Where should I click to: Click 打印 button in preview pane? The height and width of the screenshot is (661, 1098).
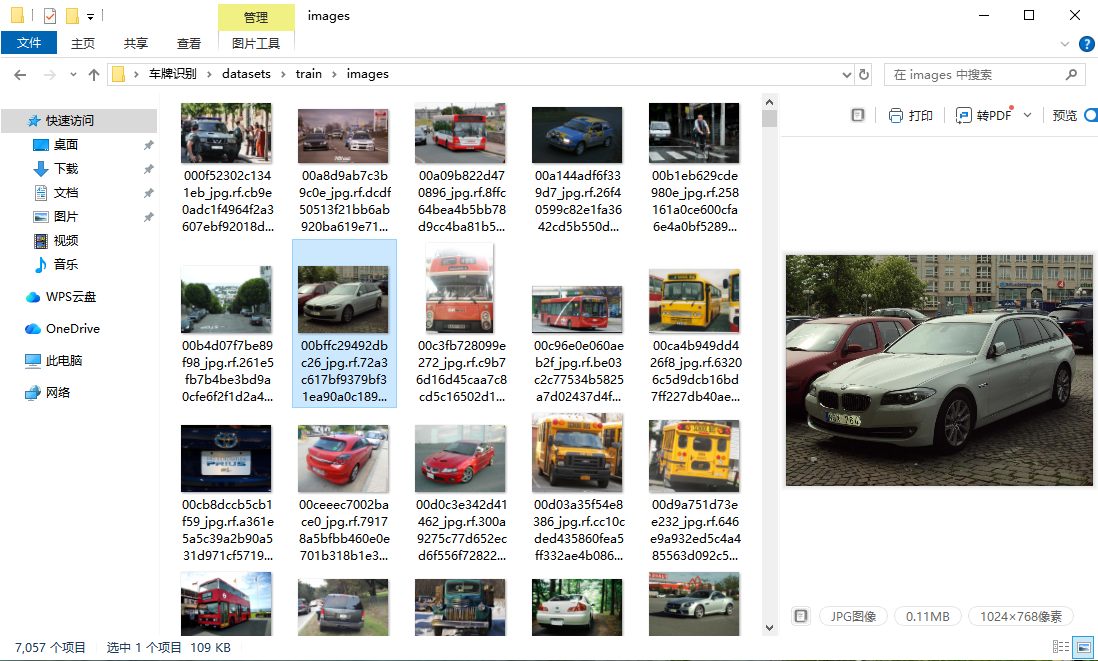point(910,116)
